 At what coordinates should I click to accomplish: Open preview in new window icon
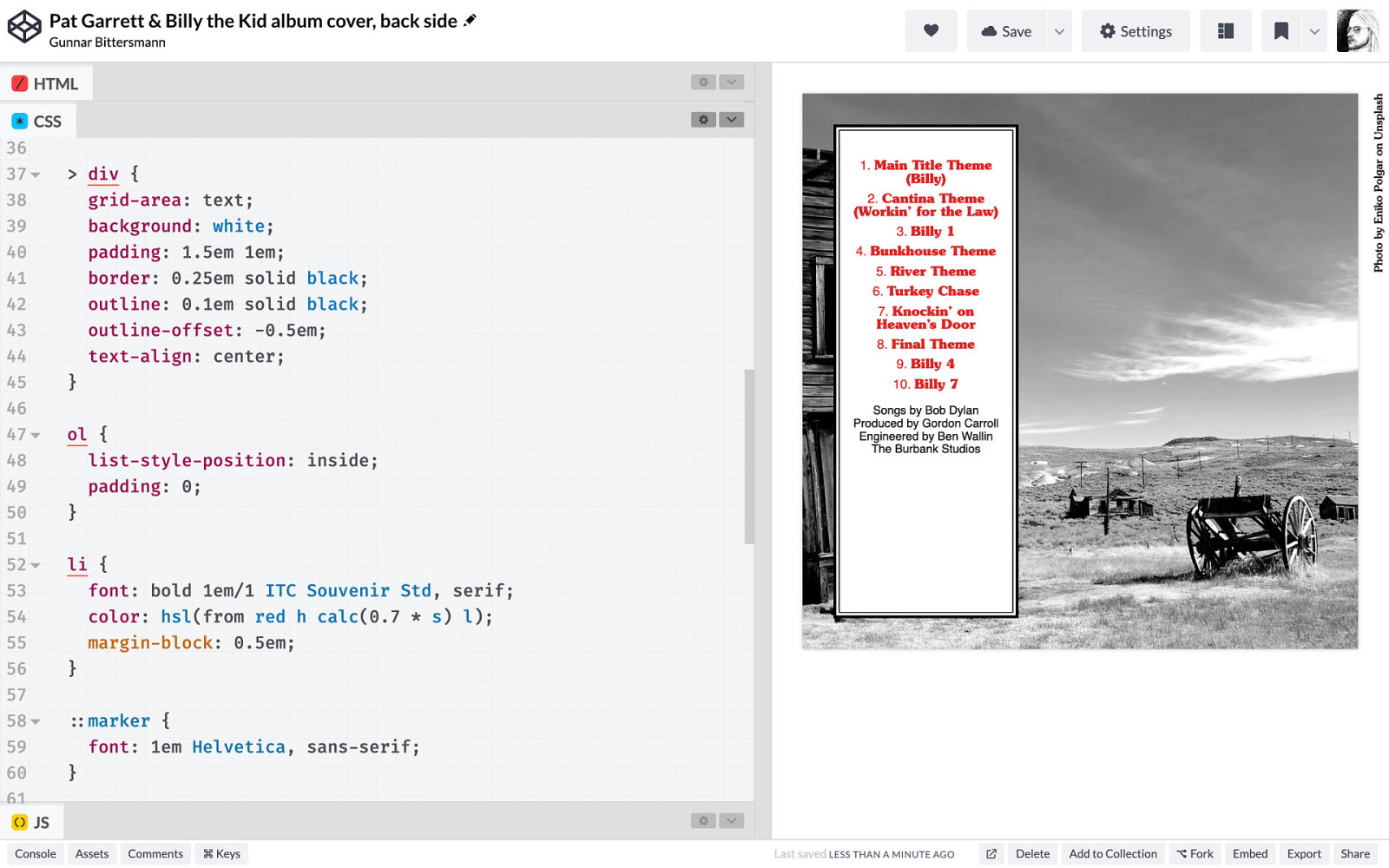click(x=991, y=854)
